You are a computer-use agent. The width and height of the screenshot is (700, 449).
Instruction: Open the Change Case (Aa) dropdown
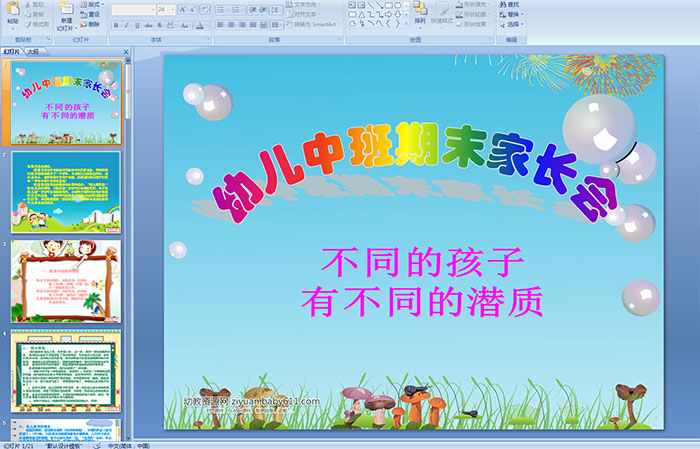(185, 25)
